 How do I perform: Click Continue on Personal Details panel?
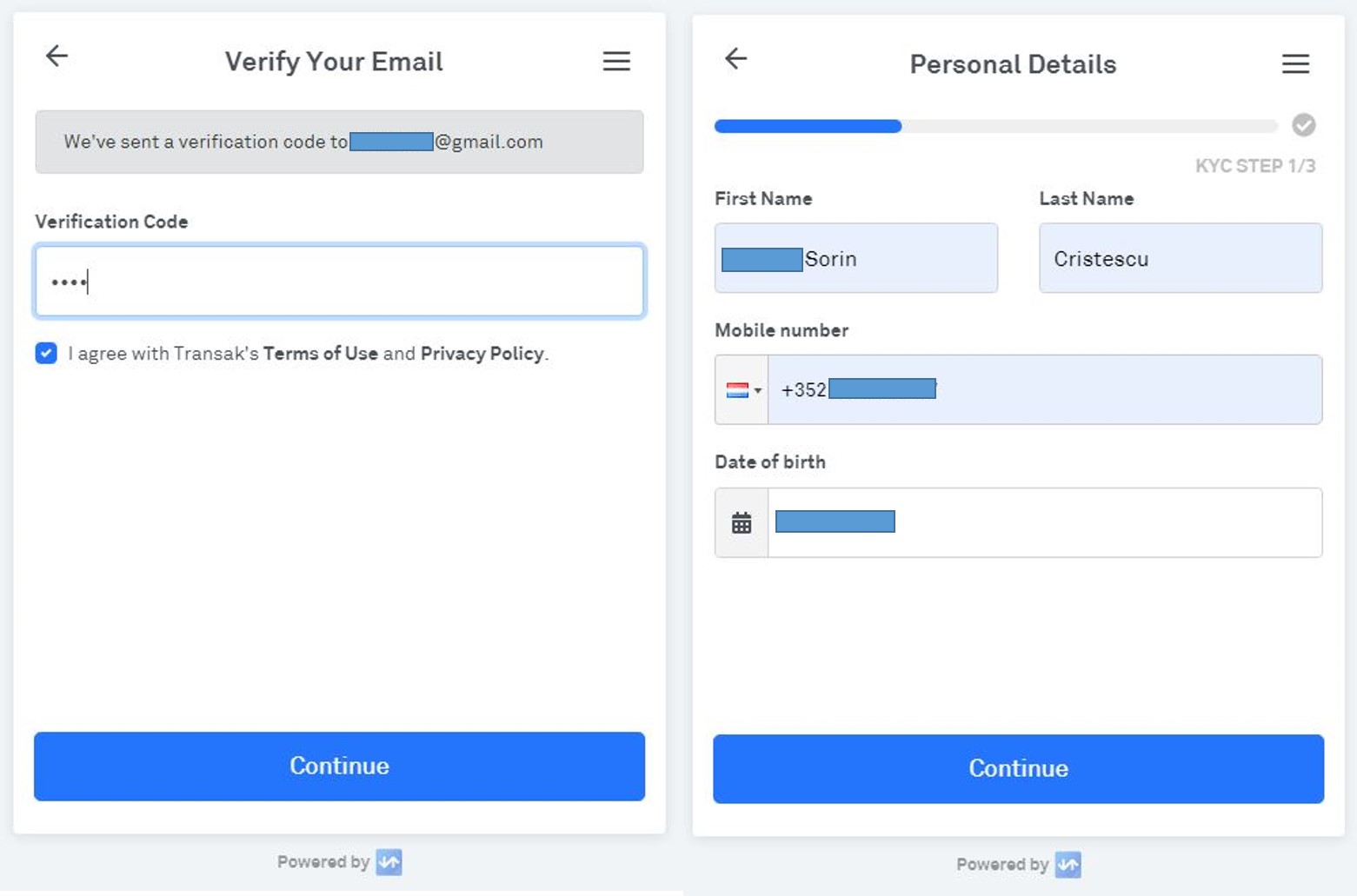1018,768
